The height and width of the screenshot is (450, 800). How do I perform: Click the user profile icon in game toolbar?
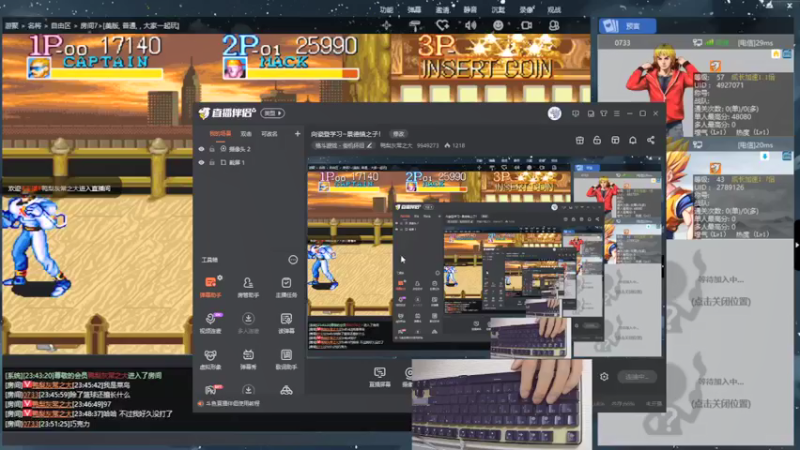pyautogui.click(x=554, y=25)
